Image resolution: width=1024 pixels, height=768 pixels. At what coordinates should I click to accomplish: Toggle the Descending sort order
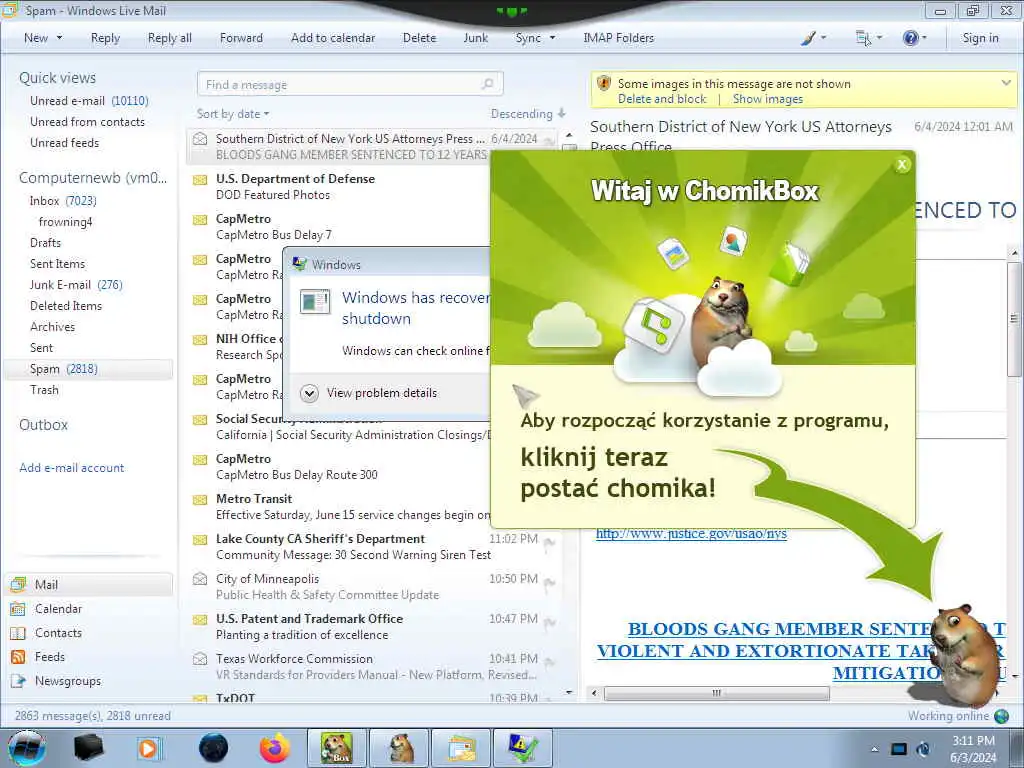(x=528, y=114)
